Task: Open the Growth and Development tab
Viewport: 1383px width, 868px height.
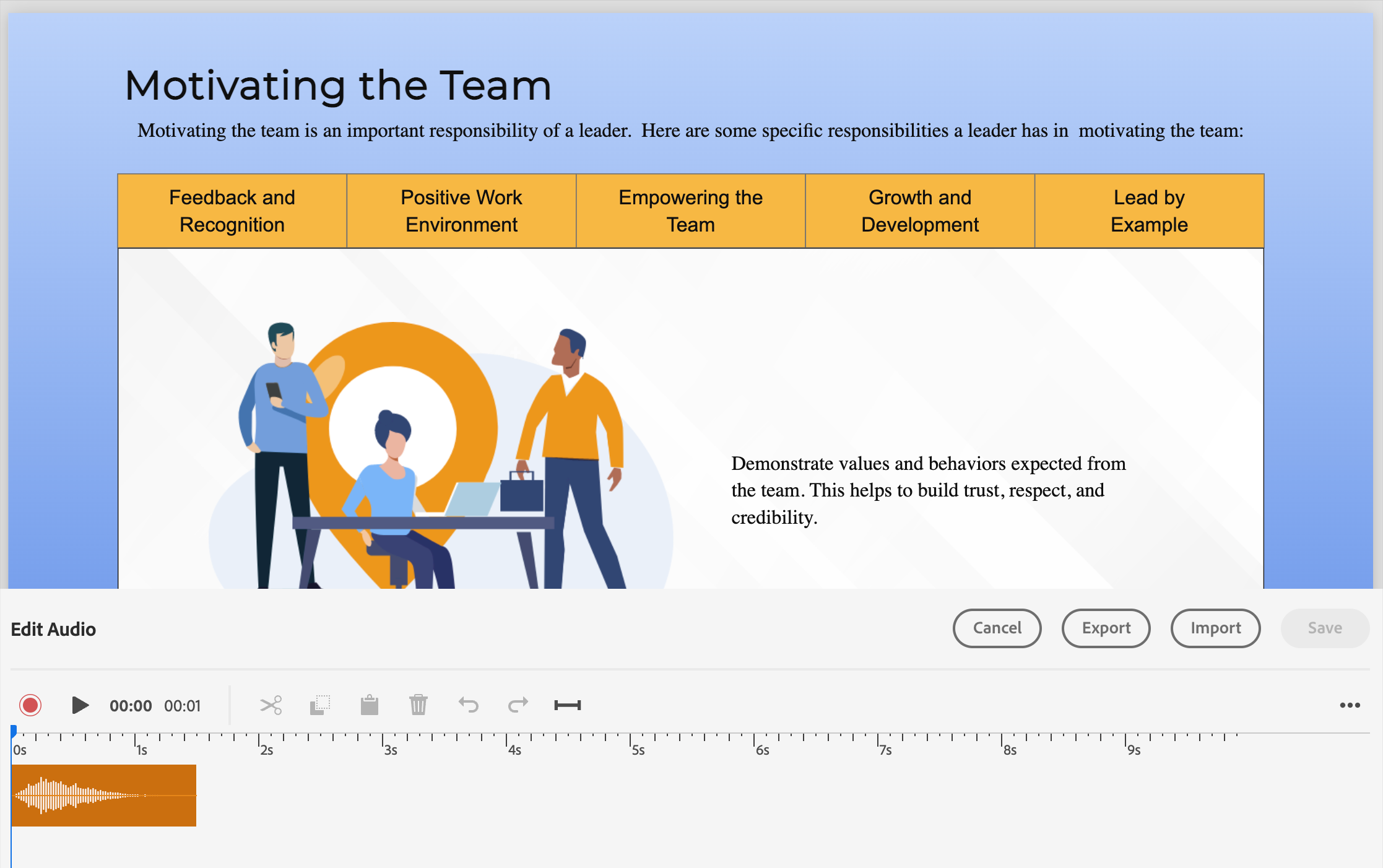Action: click(x=919, y=211)
